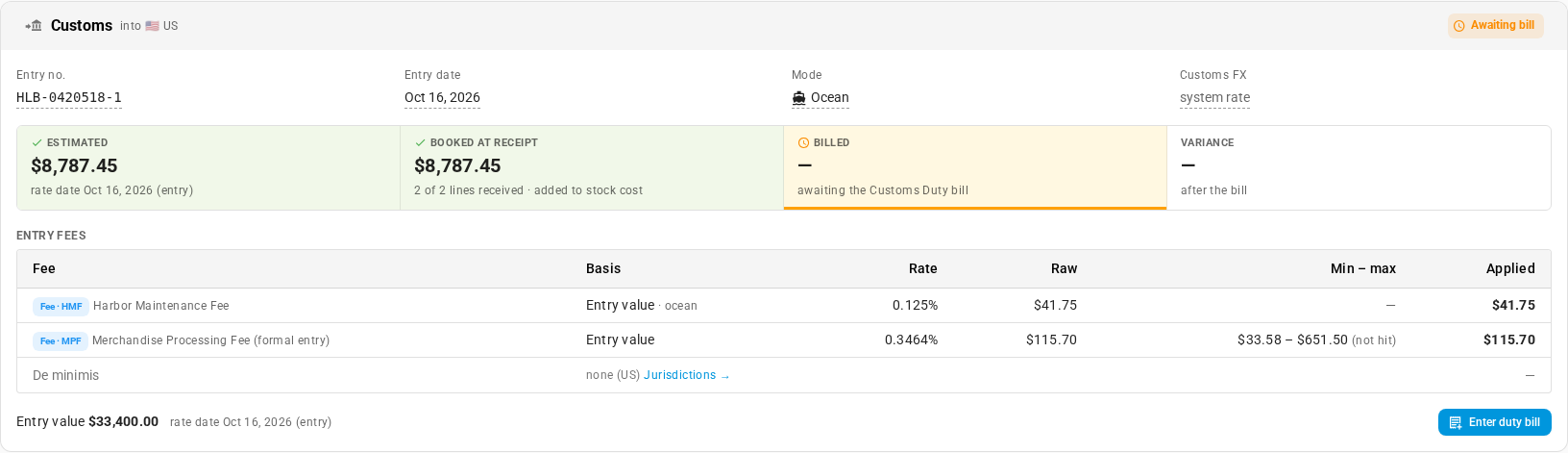The width and height of the screenshot is (1568, 453).
Task: Click the Fee column header
Action: [44, 268]
